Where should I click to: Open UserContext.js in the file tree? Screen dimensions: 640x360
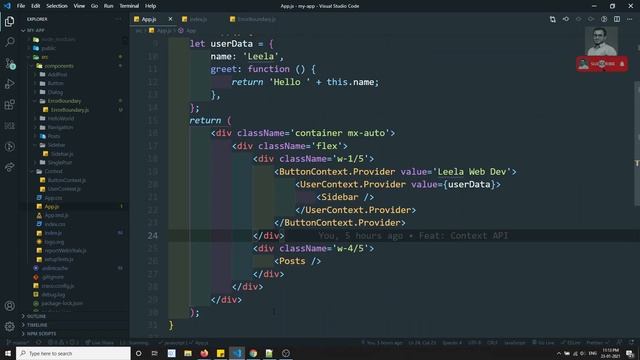[x=64, y=189]
